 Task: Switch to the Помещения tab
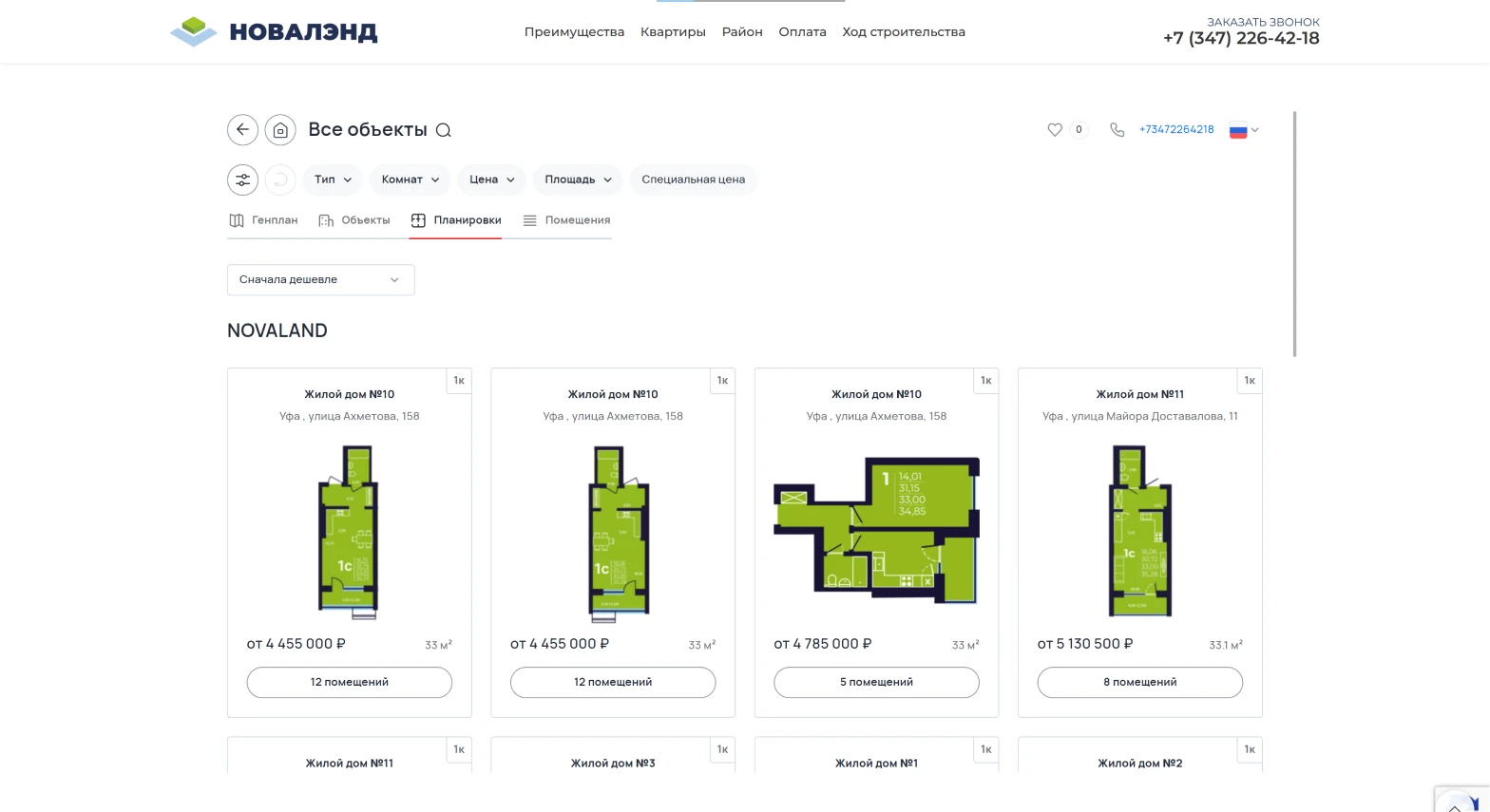(566, 220)
